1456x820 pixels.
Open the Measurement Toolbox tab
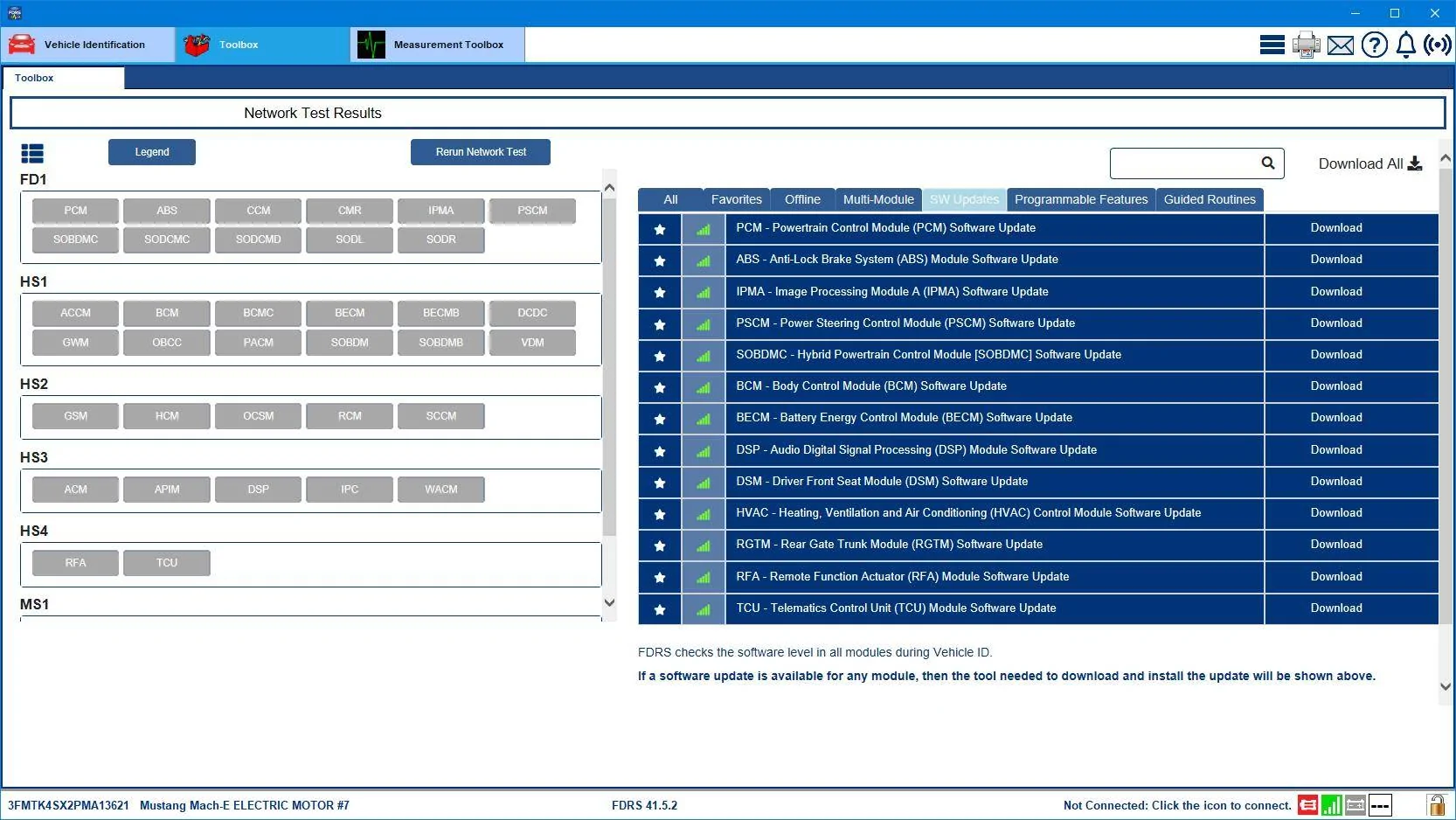pos(438,45)
